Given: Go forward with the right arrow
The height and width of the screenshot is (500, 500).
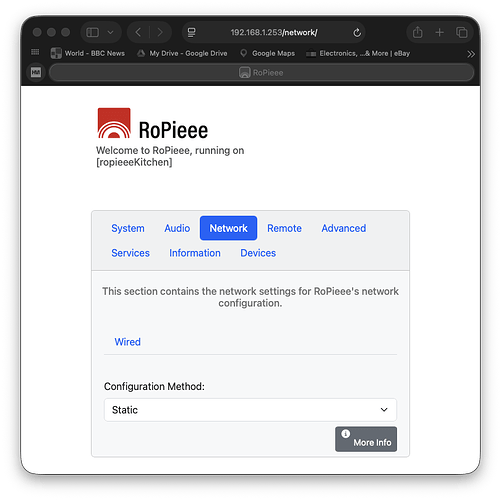Looking at the screenshot, I should (160, 32).
